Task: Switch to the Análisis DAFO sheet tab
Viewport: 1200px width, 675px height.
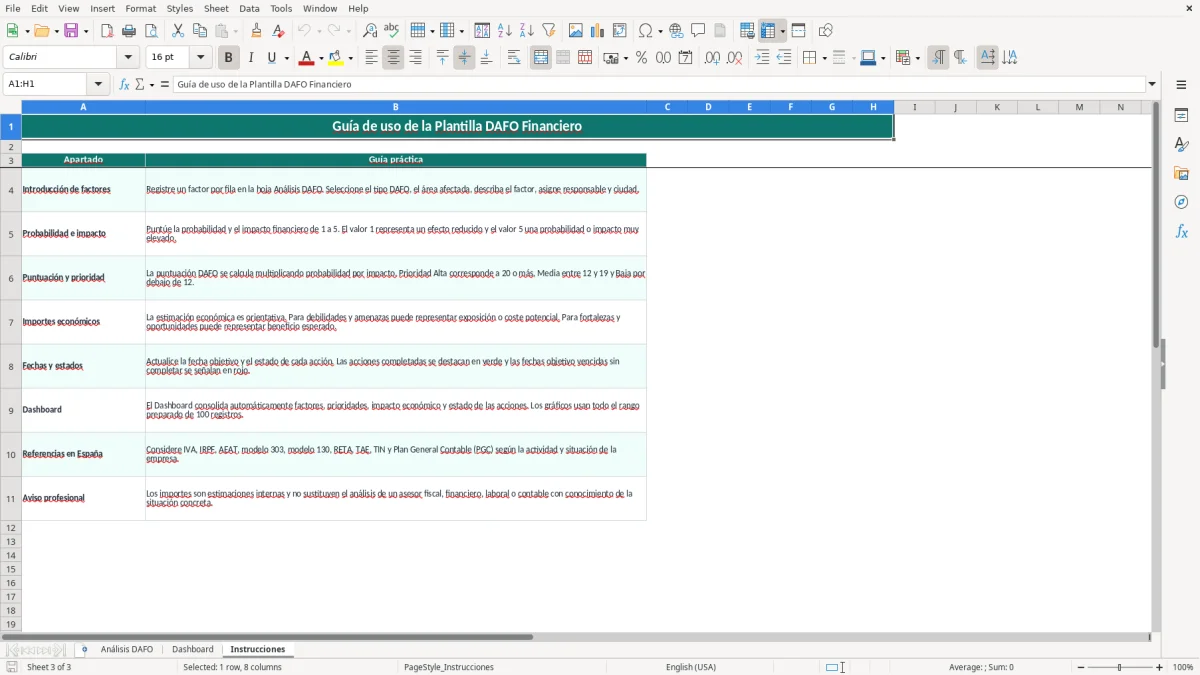Action: [127, 649]
